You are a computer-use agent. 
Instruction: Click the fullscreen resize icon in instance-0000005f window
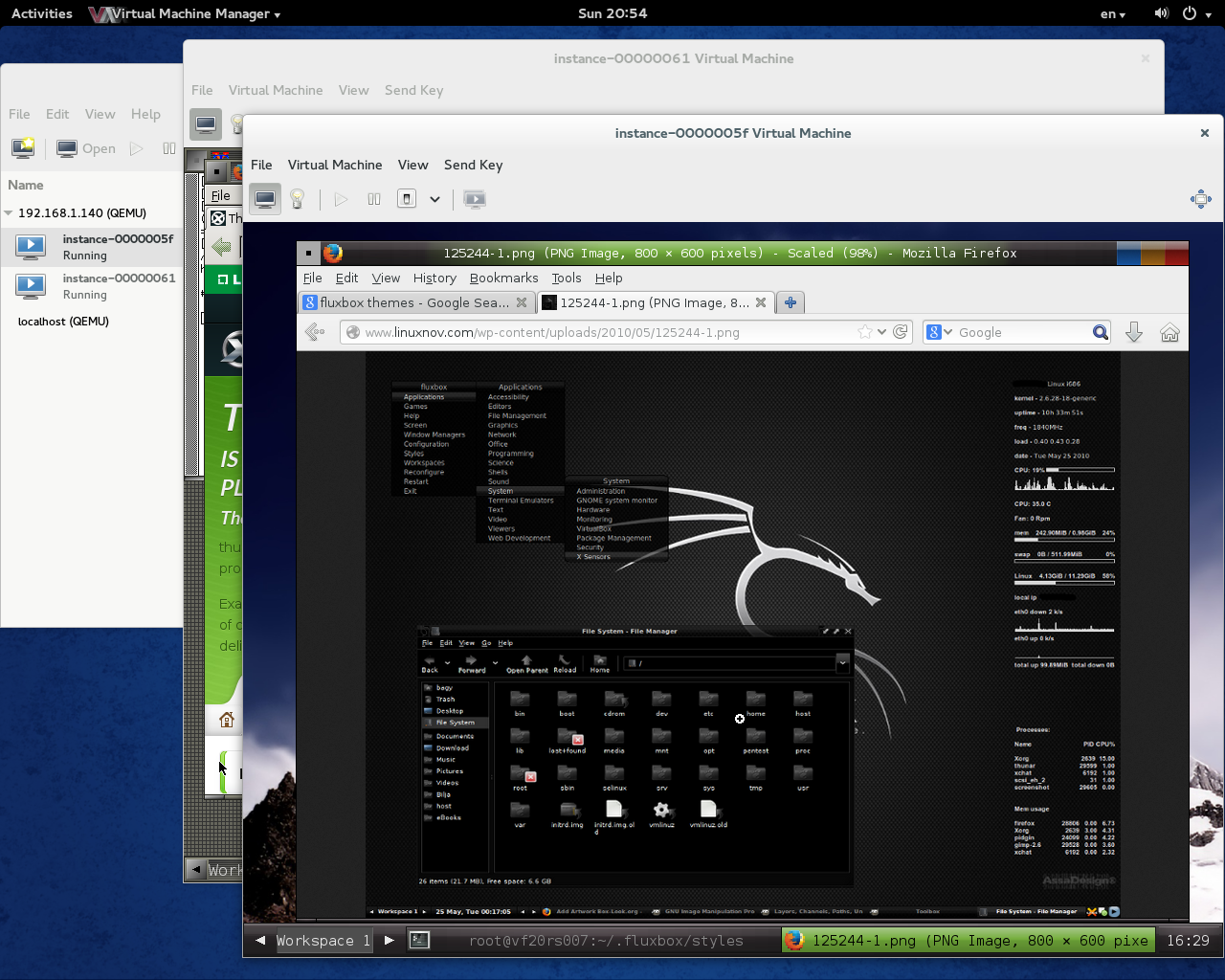click(1200, 199)
